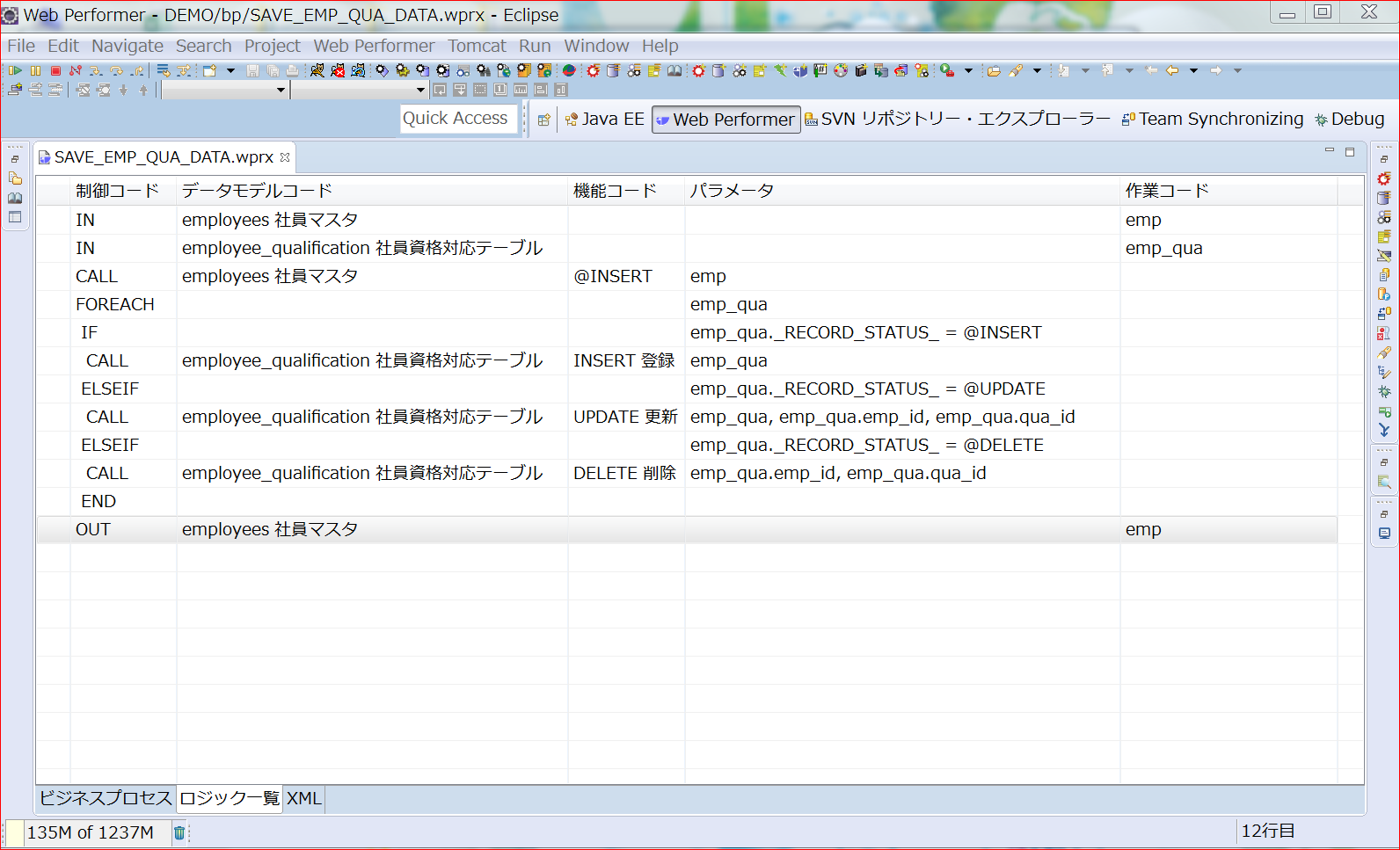Switch to the Debug perspective
1400x850 pixels.
(x=1350, y=120)
